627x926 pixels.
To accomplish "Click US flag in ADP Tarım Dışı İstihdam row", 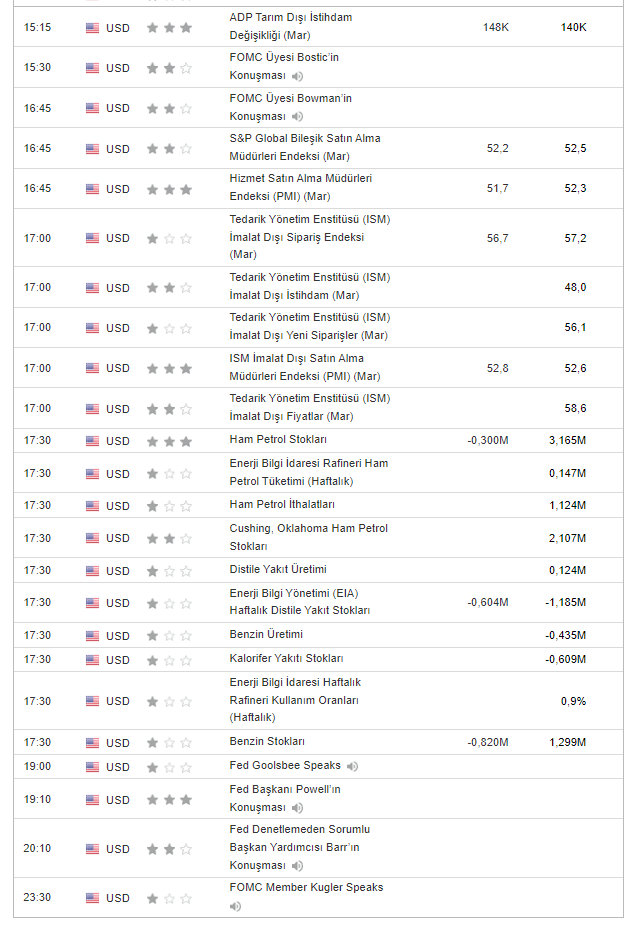I will point(92,27).
